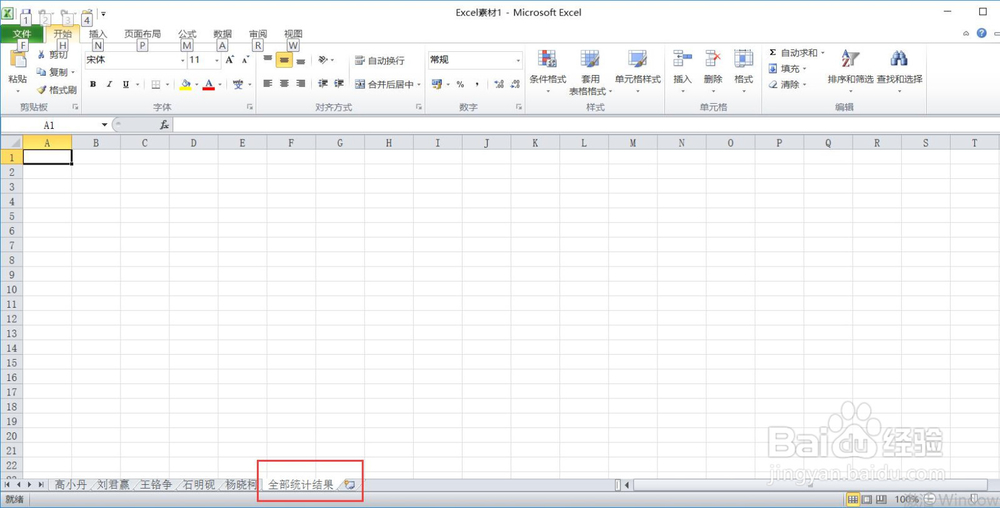Open Excel Help question mark icon
Image resolution: width=1000 pixels, height=508 pixels.
(x=982, y=33)
